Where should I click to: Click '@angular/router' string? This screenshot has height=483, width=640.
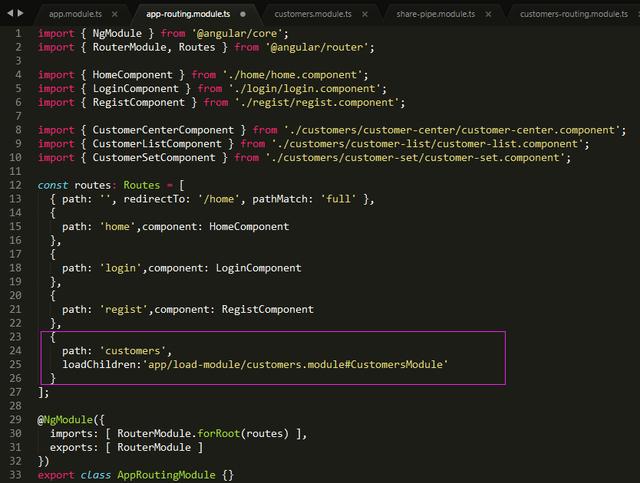(x=317, y=47)
